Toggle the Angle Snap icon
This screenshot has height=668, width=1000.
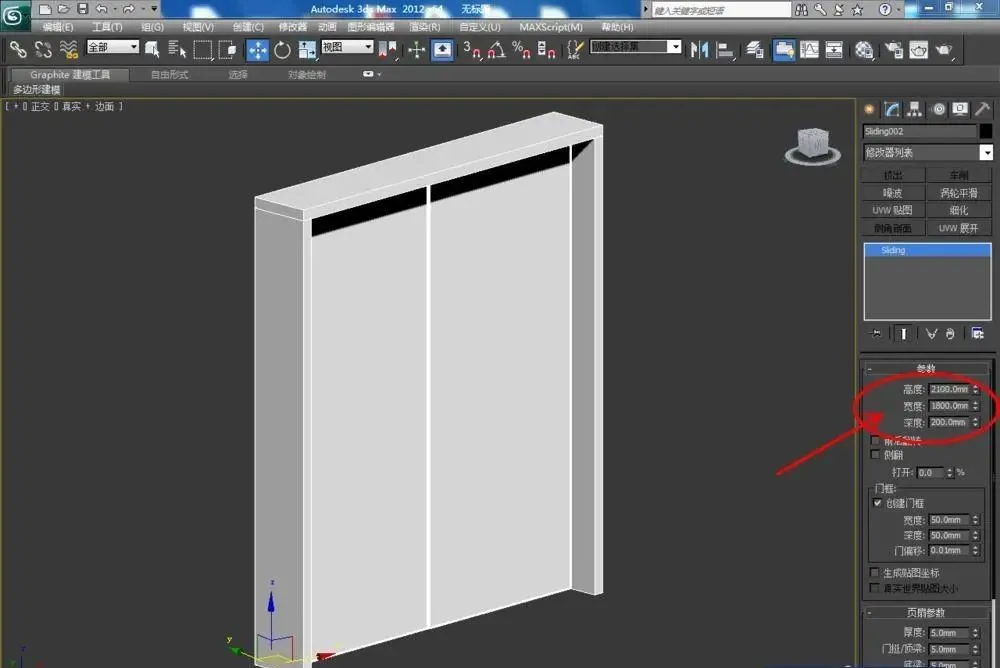496,50
